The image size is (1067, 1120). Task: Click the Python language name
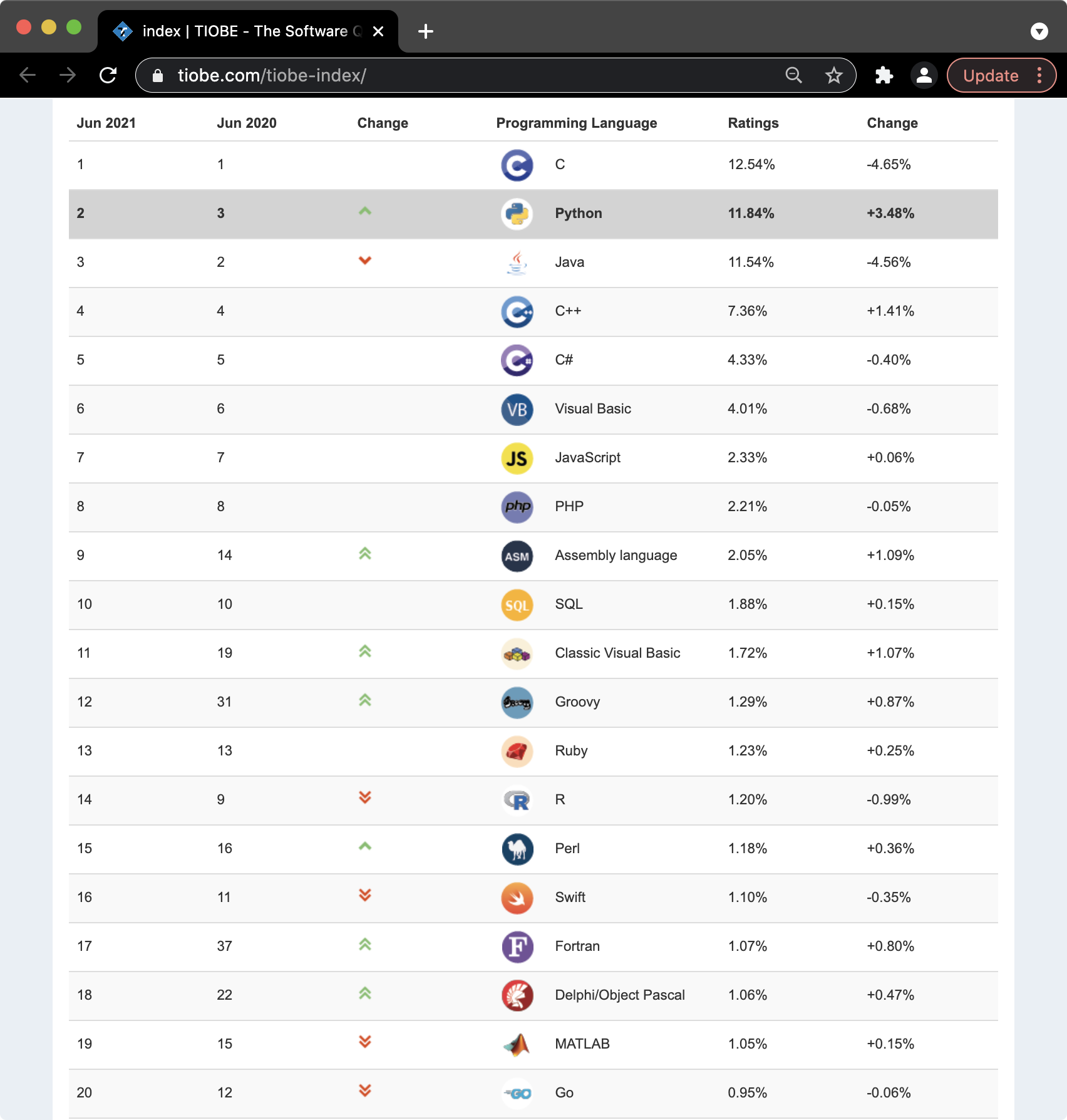click(578, 214)
